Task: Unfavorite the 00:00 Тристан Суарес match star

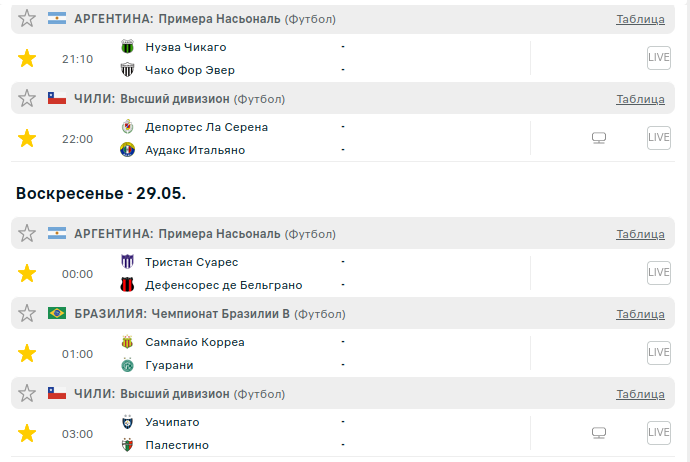Action: (27, 273)
